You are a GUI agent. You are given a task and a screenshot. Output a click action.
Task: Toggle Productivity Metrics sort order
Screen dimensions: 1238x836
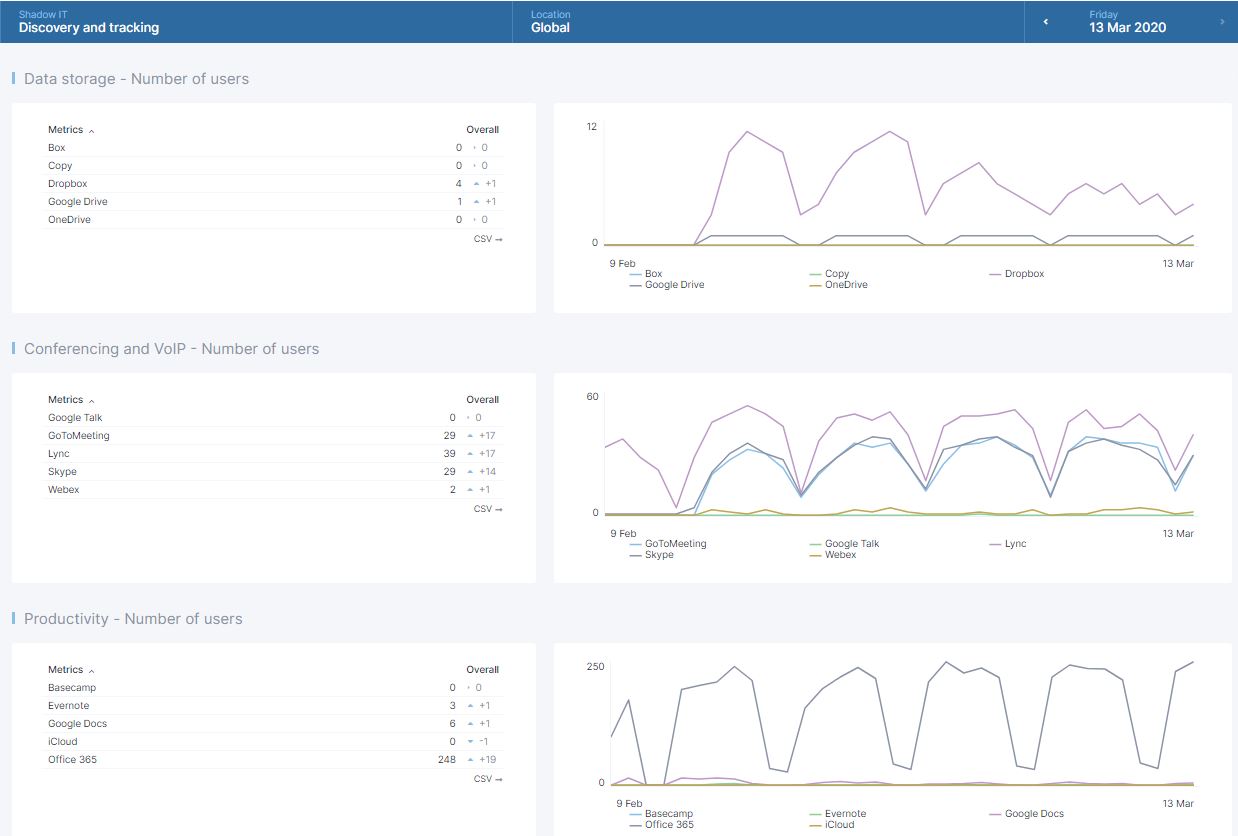(66, 670)
